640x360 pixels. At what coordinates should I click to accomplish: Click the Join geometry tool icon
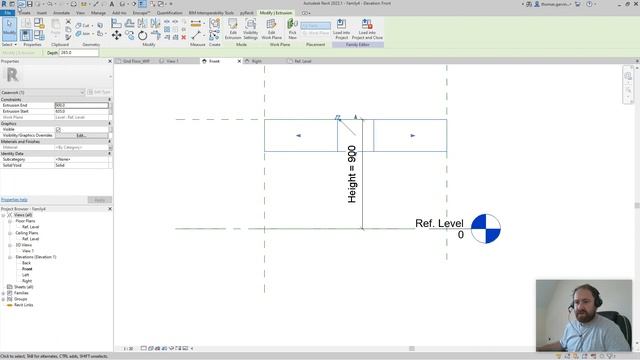pos(83,33)
